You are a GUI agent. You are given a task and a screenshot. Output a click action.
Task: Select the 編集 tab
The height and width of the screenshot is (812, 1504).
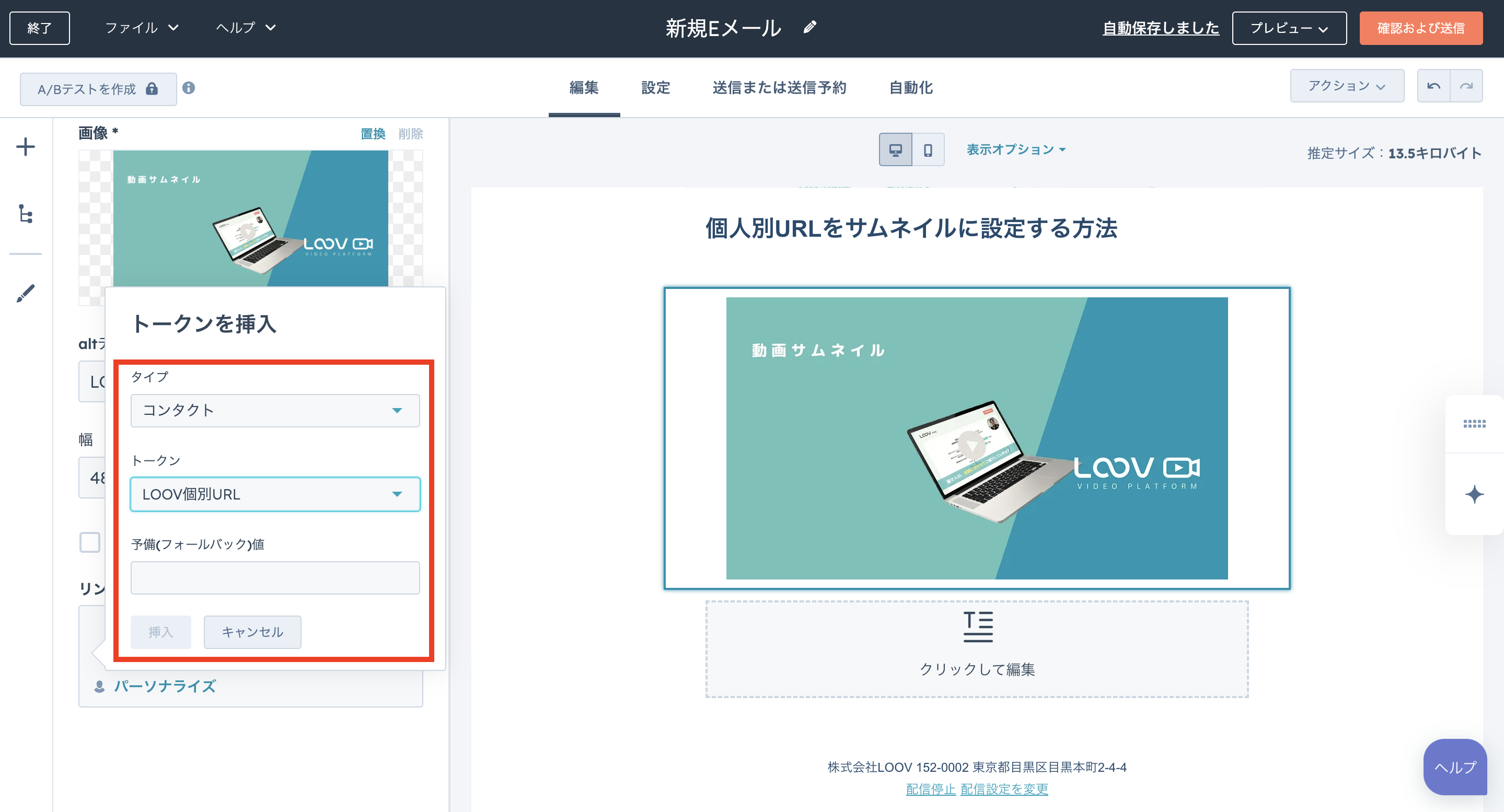pos(584,88)
